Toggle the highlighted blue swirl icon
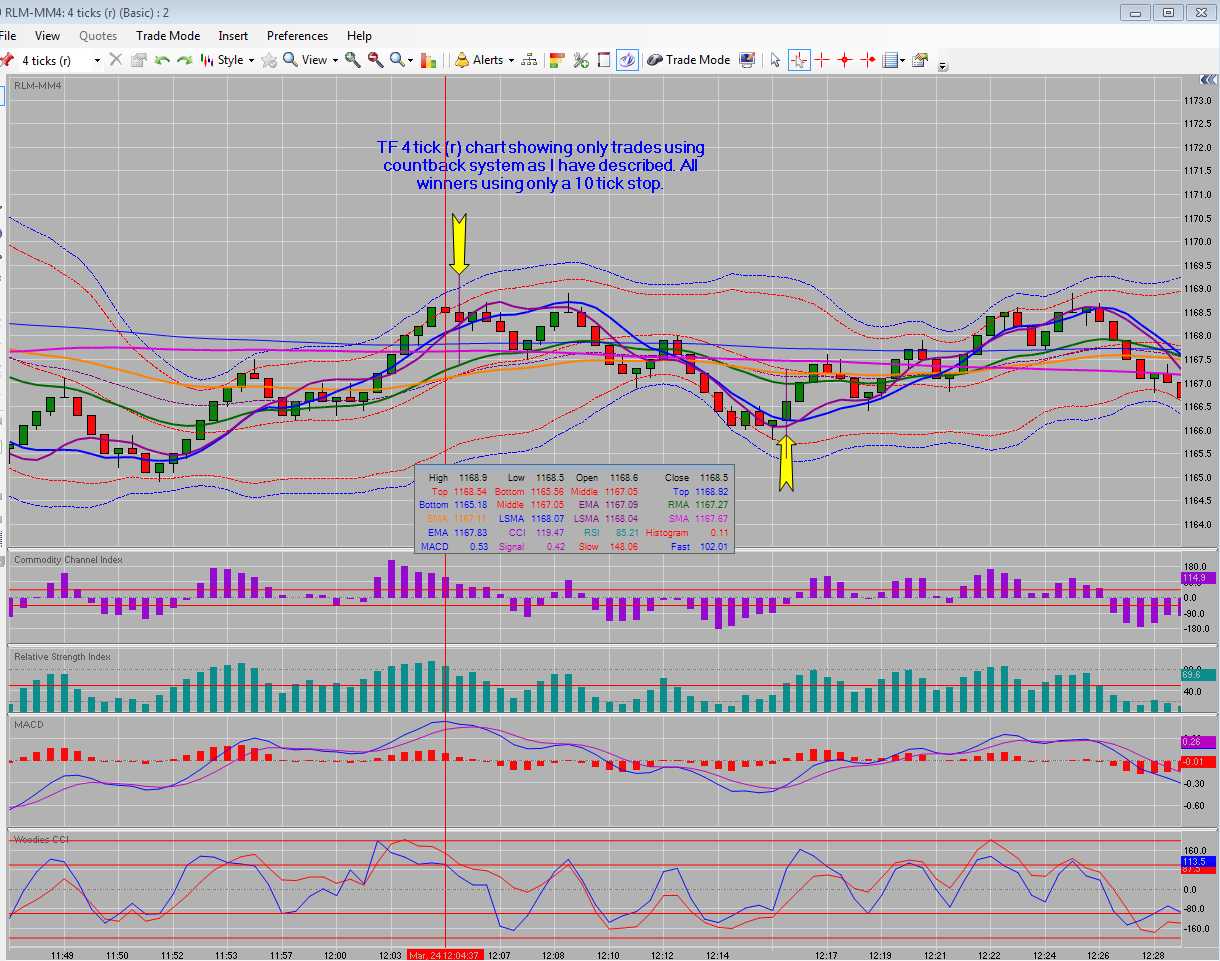This screenshot has height=961, width=1220. [x=627, y=60]
